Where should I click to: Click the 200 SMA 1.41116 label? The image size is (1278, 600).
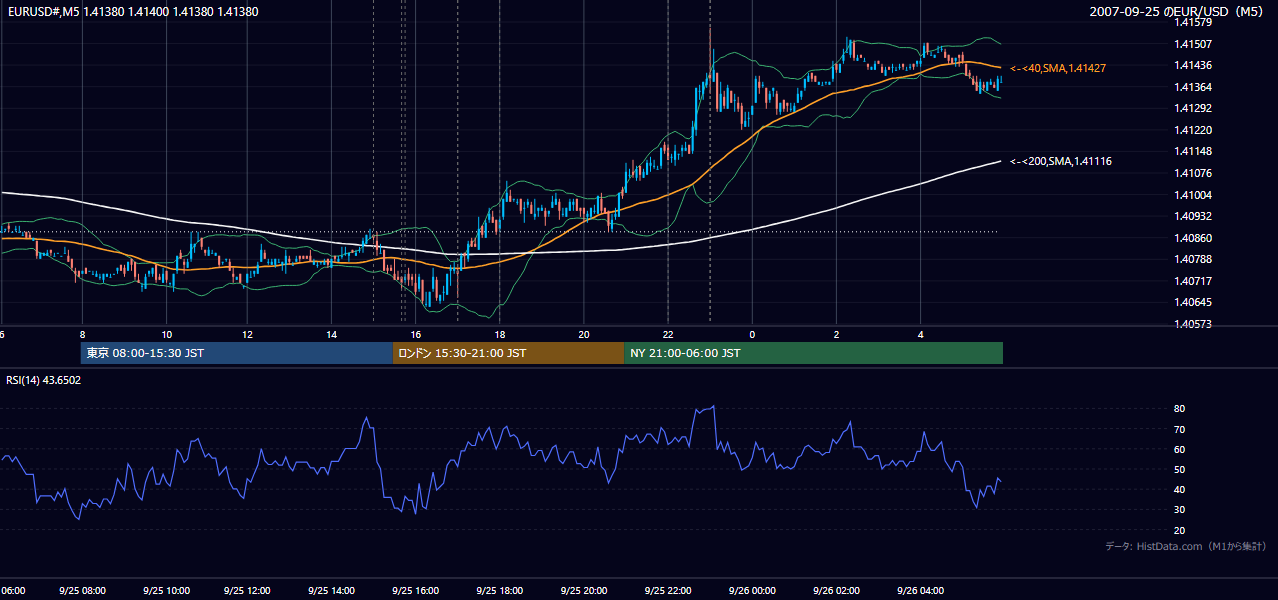tap(1061, 161)
